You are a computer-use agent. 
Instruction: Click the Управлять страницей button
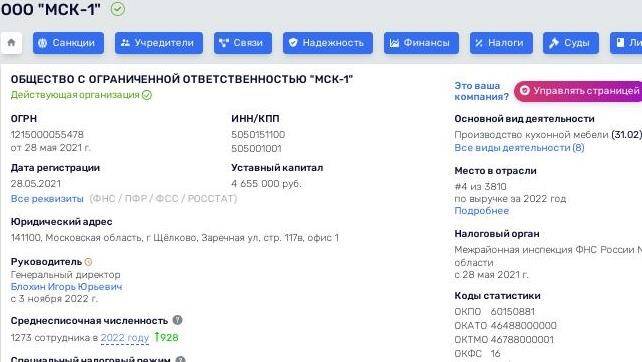pyautogui.click(x=579, y=91)
